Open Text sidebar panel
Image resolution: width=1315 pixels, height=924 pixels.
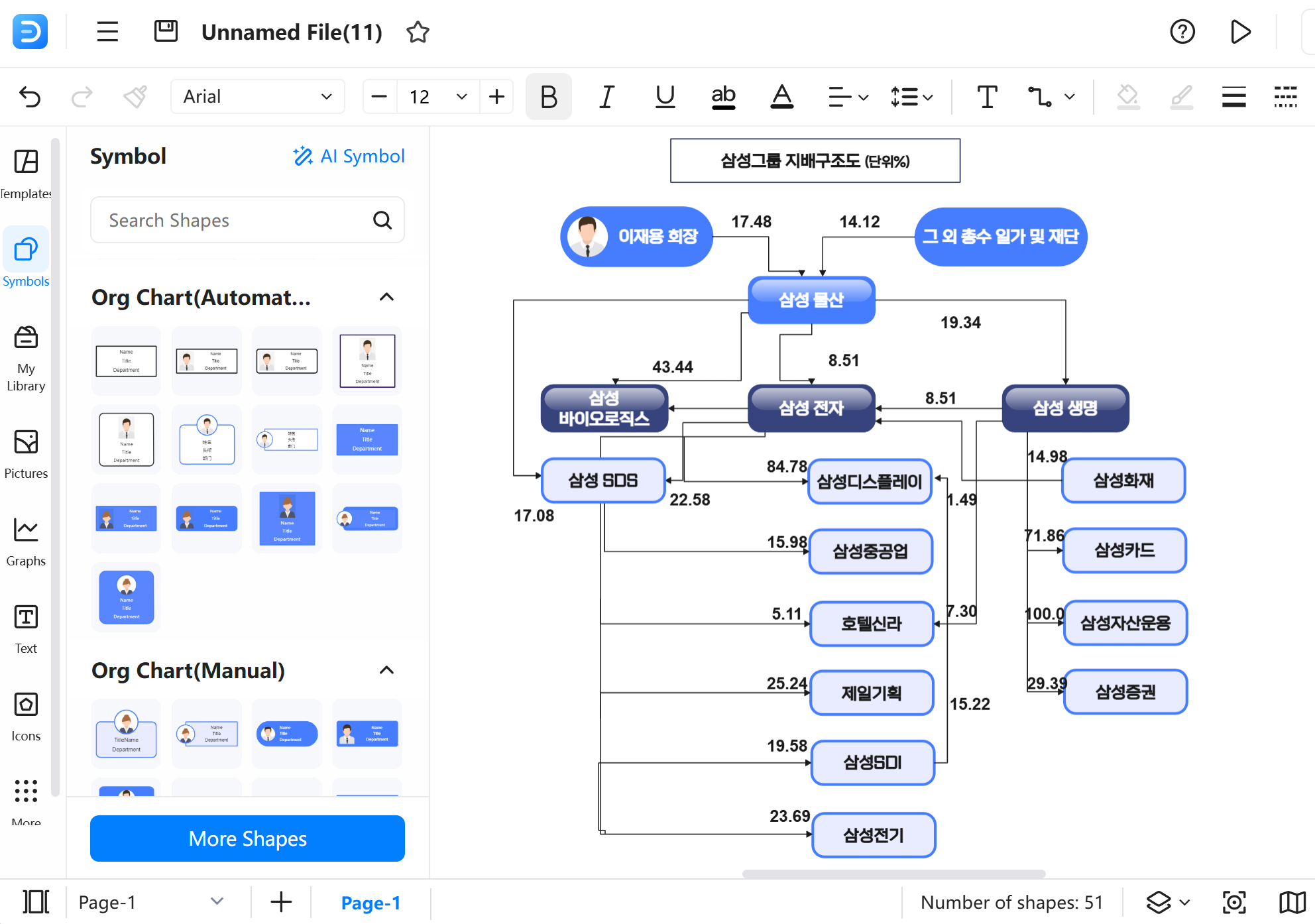[x=26, y=628]
